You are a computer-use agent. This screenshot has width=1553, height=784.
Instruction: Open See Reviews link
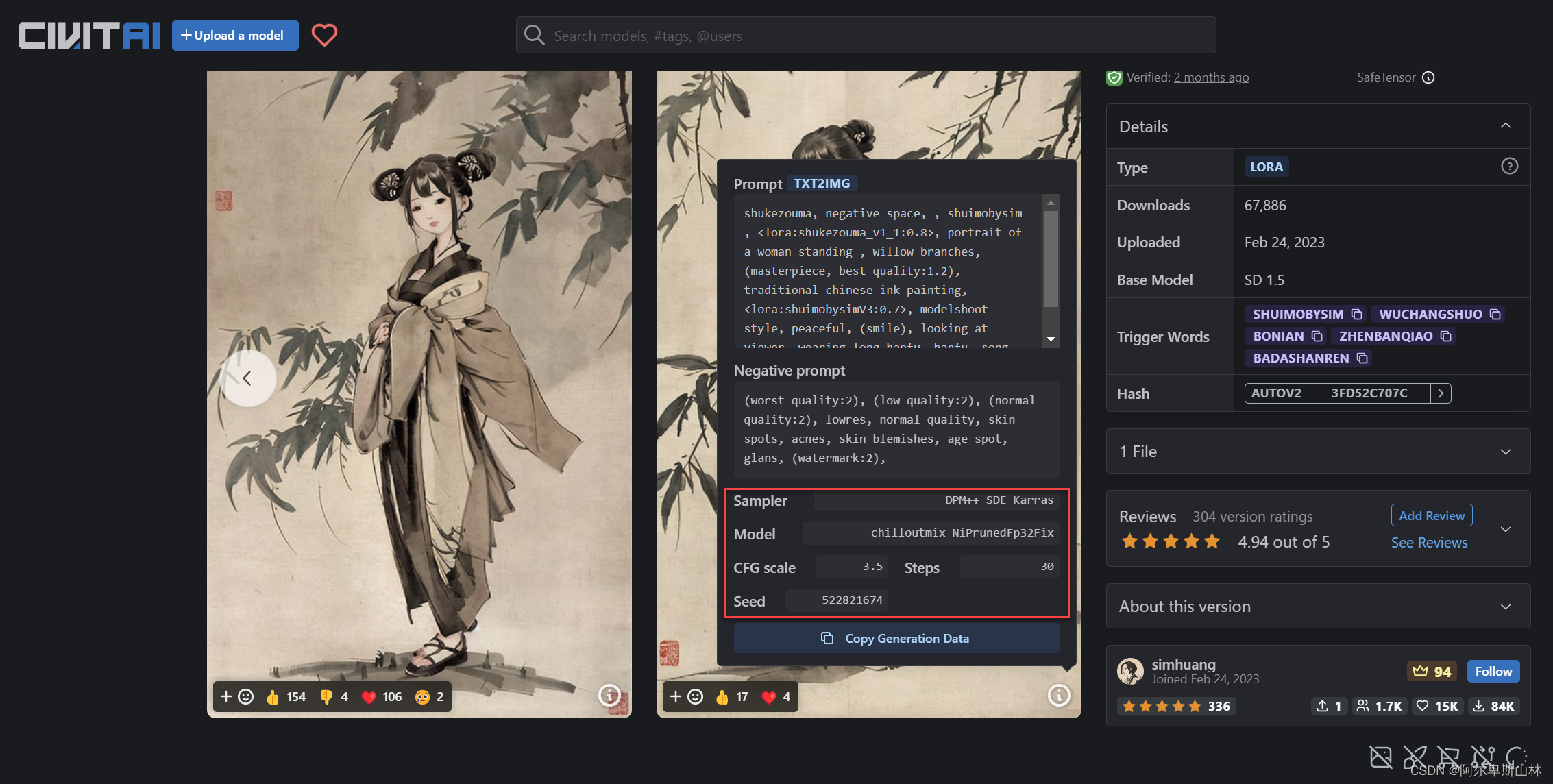click(1429, 542)
